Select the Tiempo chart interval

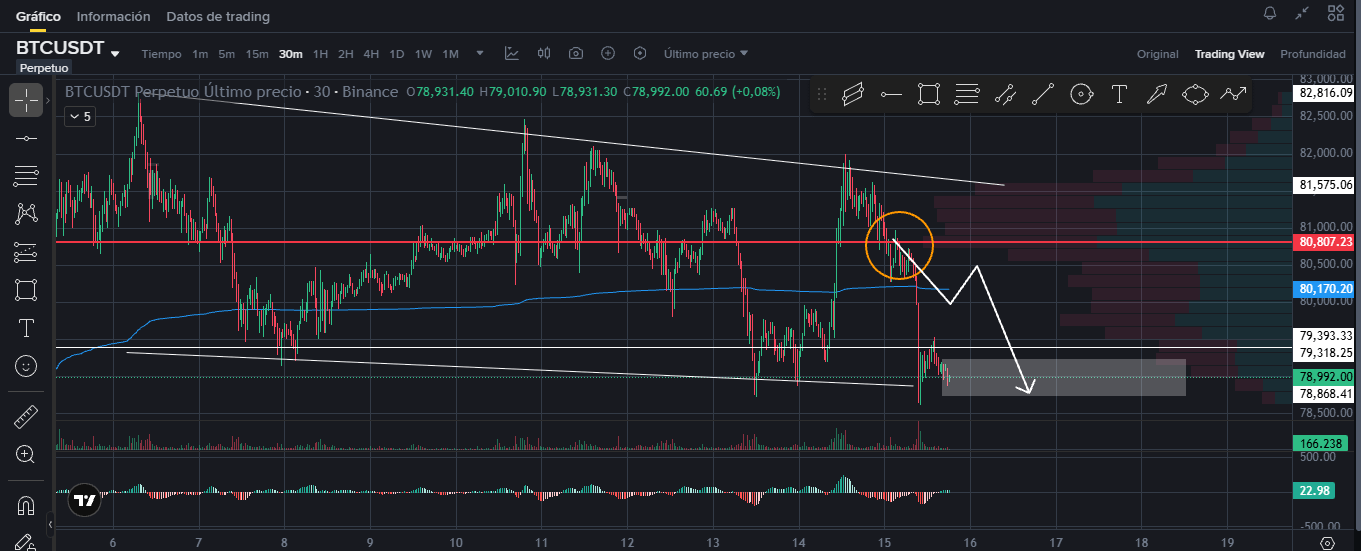pos(161,54)
